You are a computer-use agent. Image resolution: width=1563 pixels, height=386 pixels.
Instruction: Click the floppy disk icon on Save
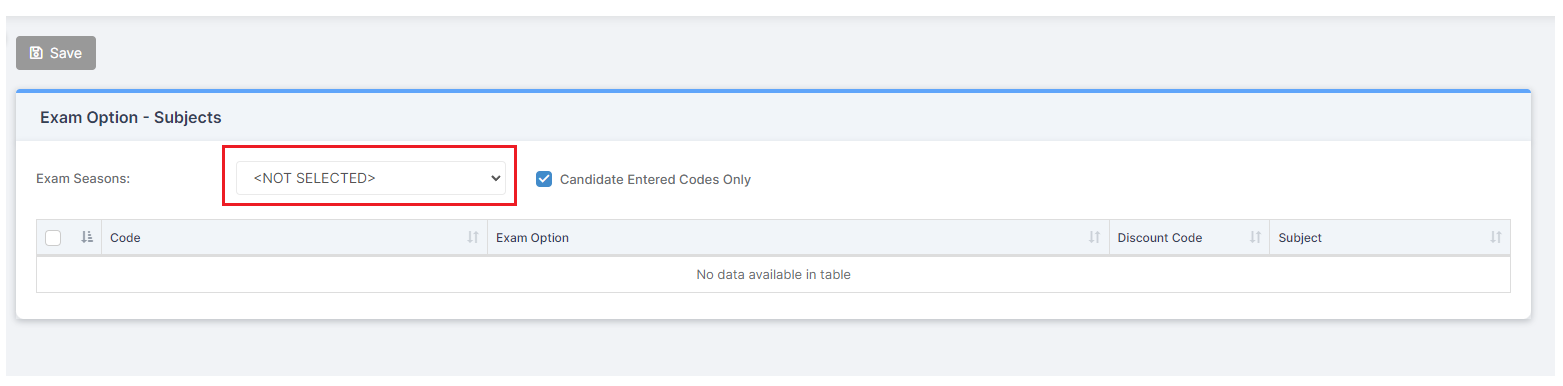[x=36, y=53]
